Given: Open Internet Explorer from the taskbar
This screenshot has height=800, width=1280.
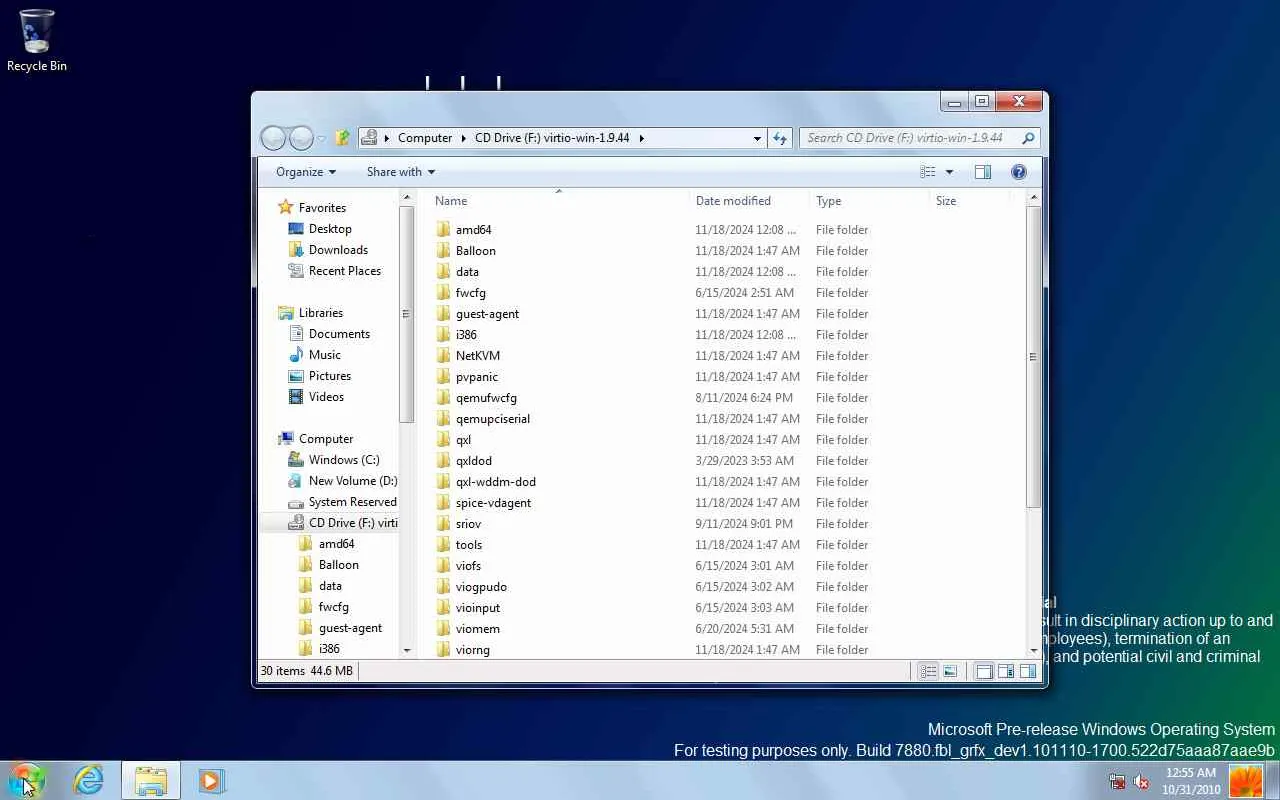Looking at the screenshot, I should pyautogui.click(x=89, y=780).
